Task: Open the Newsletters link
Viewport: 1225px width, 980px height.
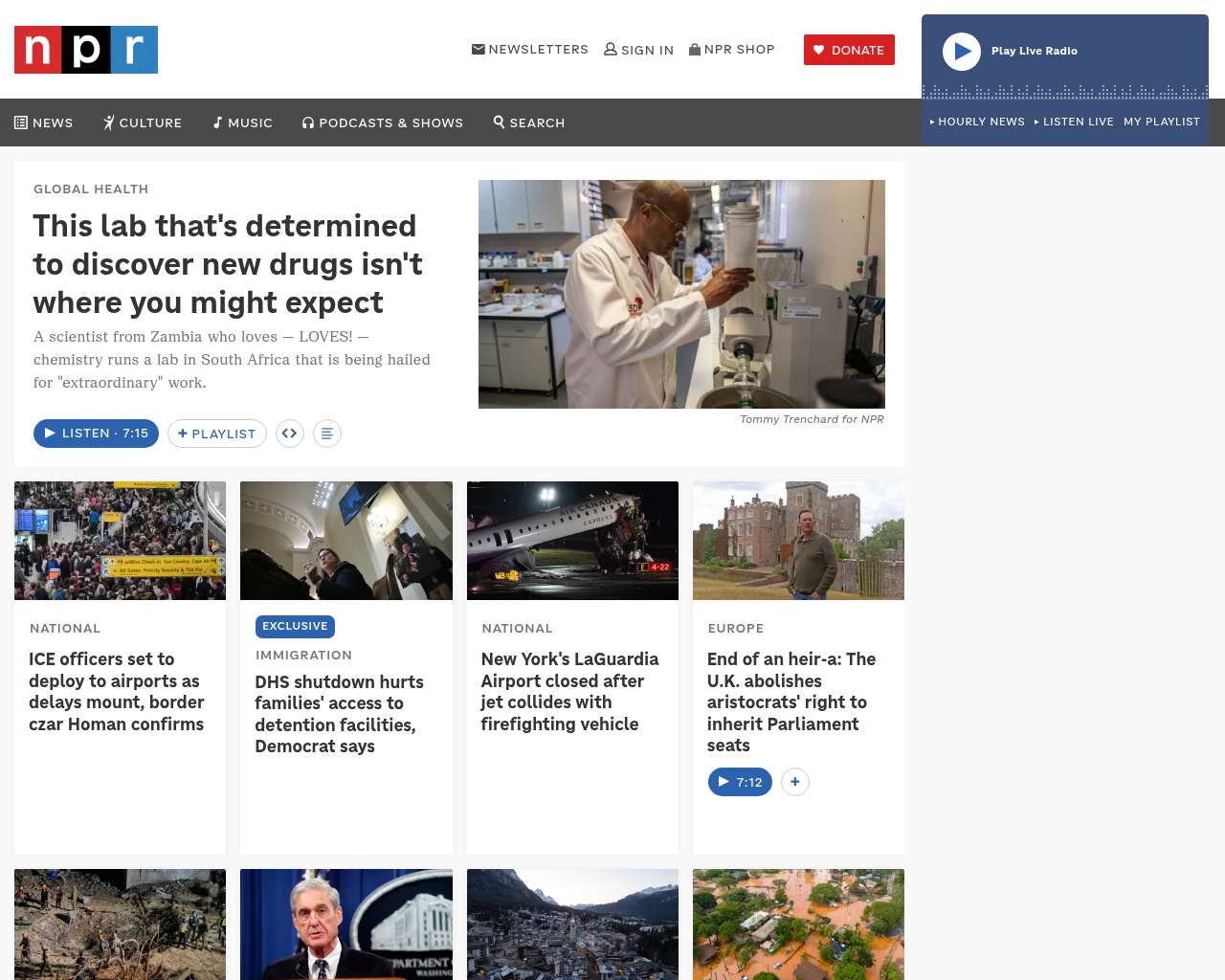Action: click(x=530, y=49)
